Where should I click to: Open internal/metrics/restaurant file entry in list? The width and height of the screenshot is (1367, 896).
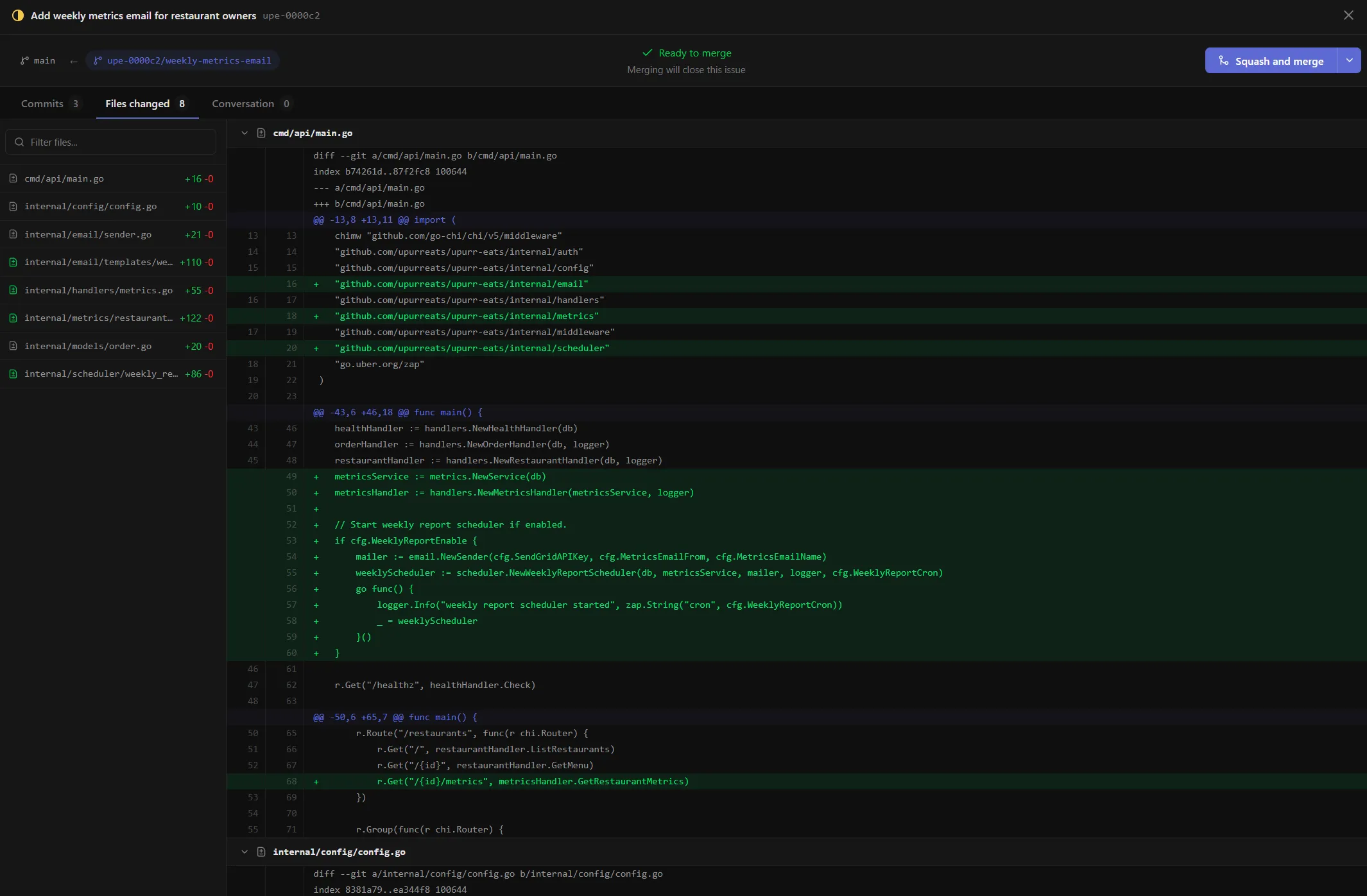[112, 318]
